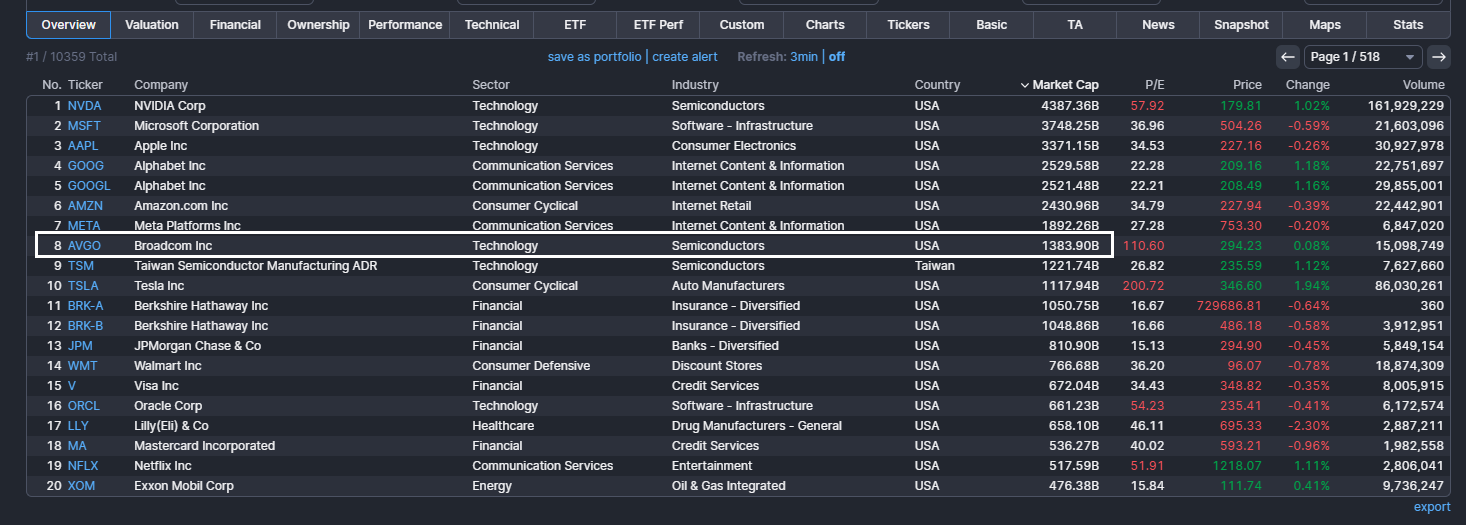Viewport: 1466px width, 525px height.
Task: Open the BRK-B ticker link
Action: (85, 325)
